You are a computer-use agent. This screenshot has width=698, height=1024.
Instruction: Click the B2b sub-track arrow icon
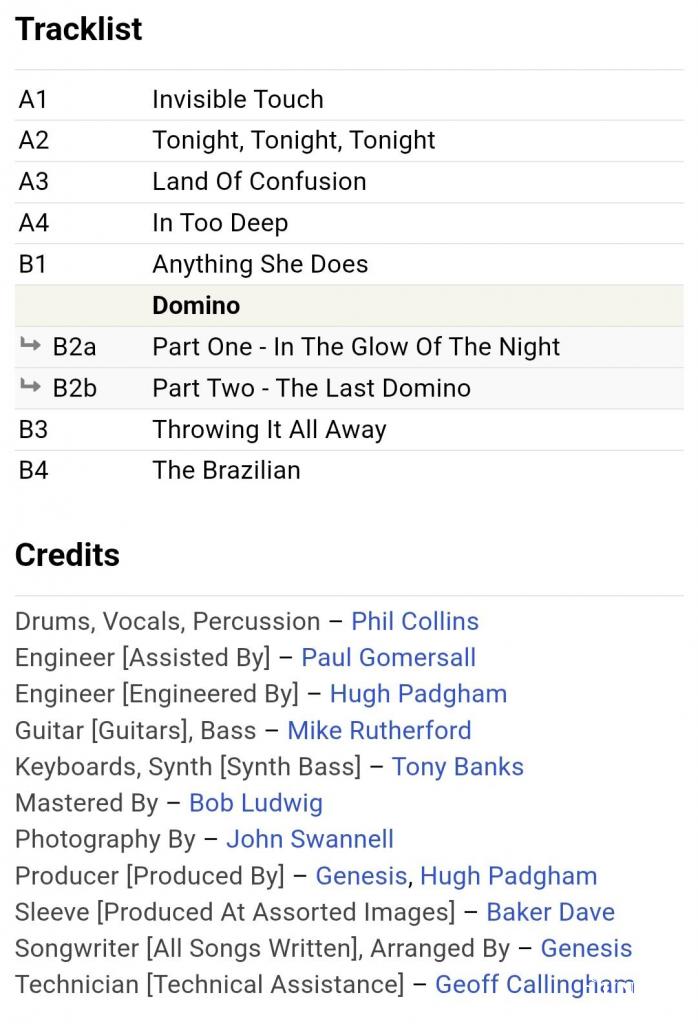[x=30, y=387]
